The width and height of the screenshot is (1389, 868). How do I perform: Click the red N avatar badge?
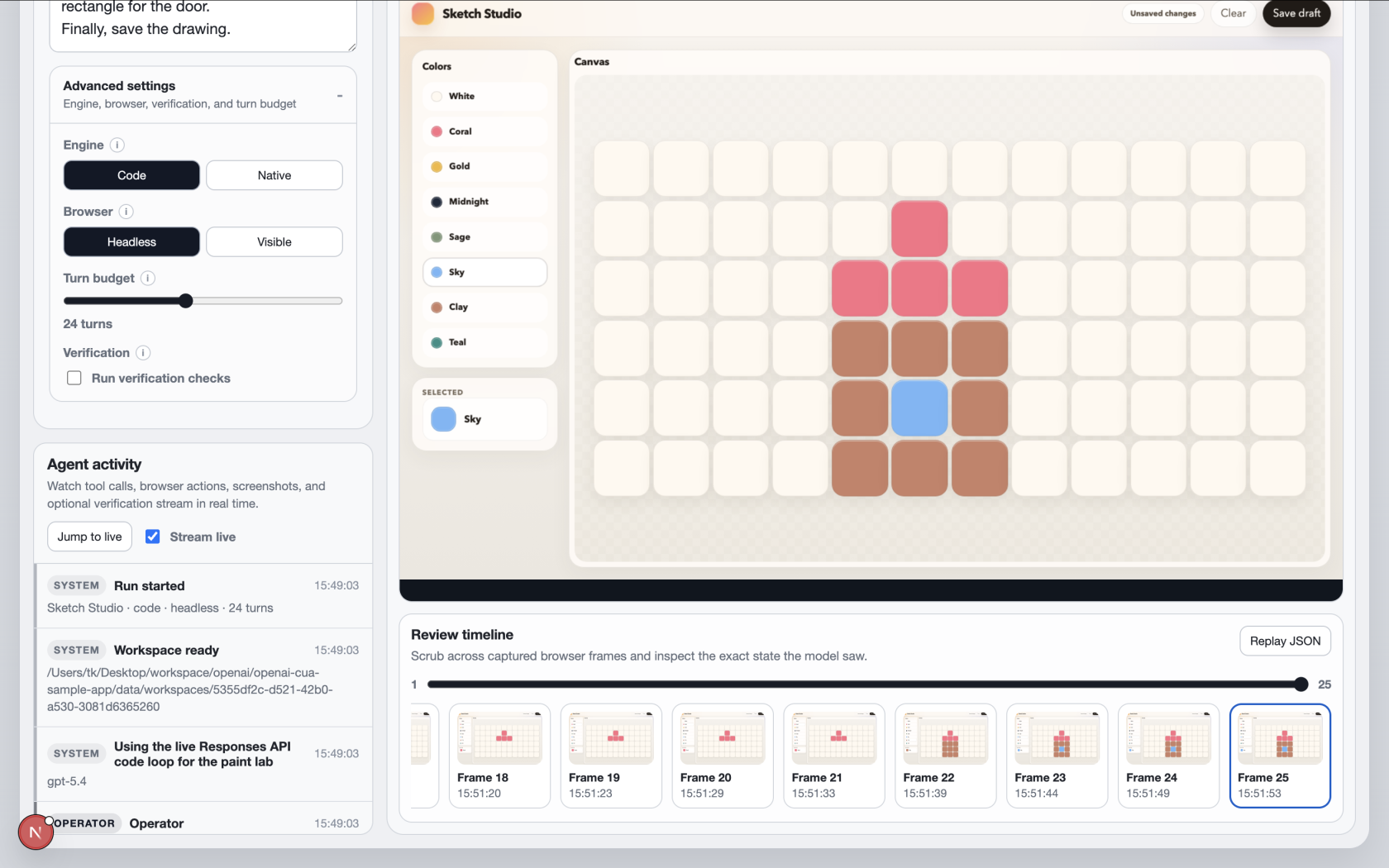tap(36, 832)
